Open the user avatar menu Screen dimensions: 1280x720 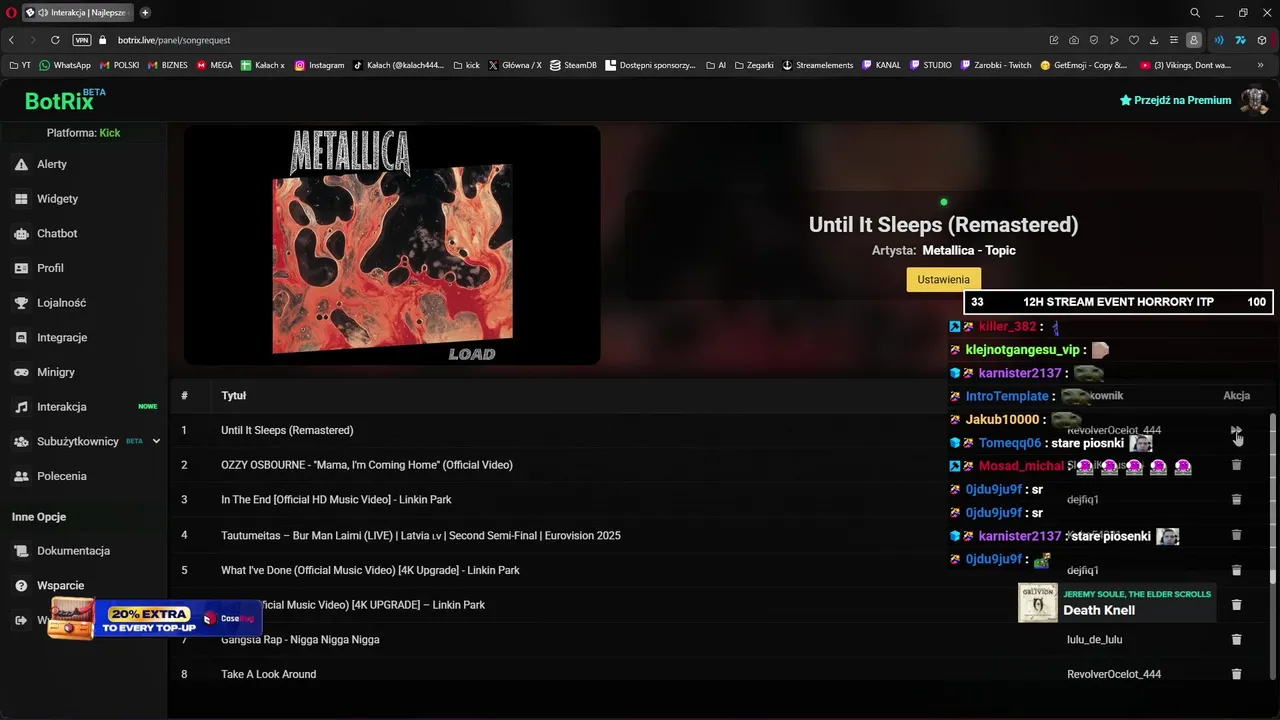pyautogui.click(x=1254, y=100)
